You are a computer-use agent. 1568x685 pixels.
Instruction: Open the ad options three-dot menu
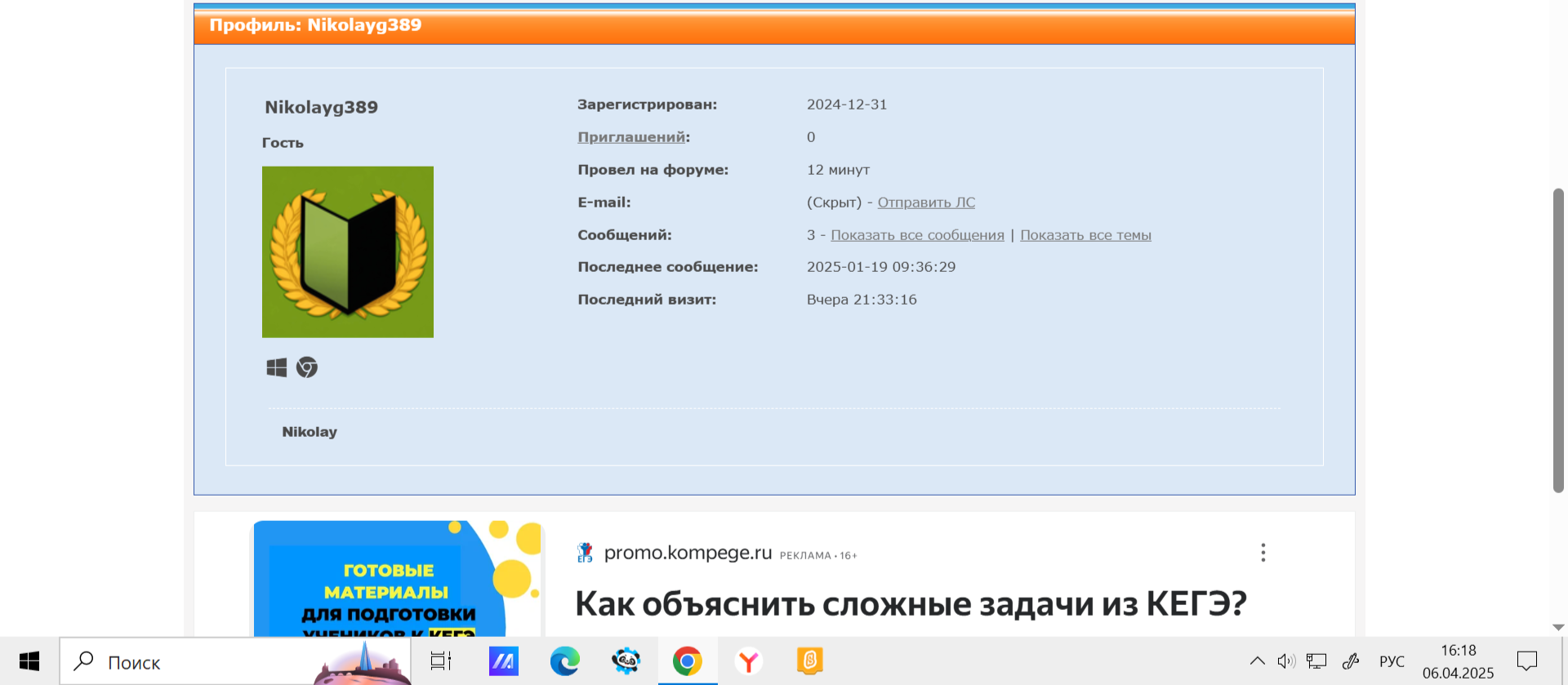1263,553
